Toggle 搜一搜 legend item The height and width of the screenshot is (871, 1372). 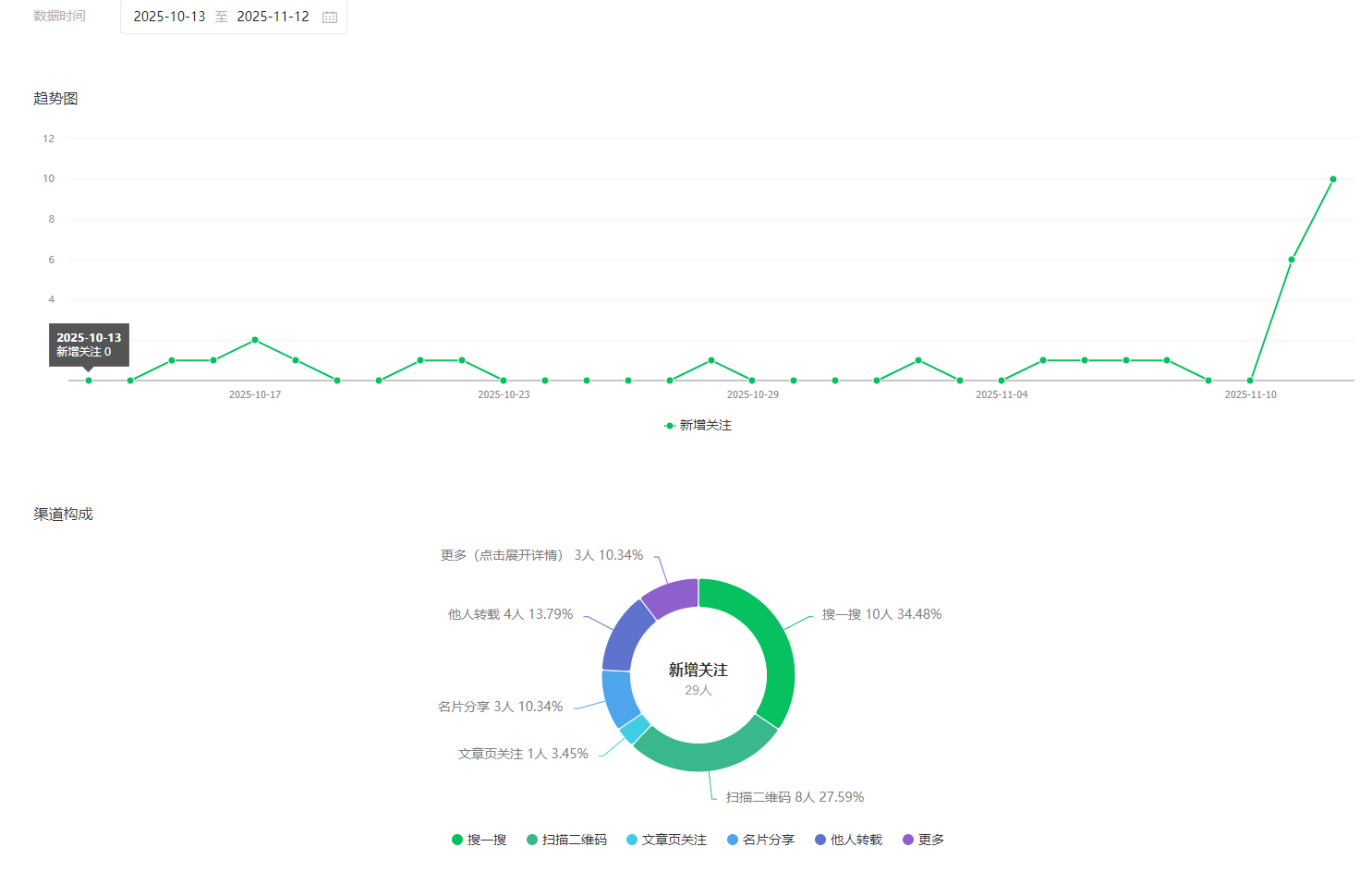[479, 840]
